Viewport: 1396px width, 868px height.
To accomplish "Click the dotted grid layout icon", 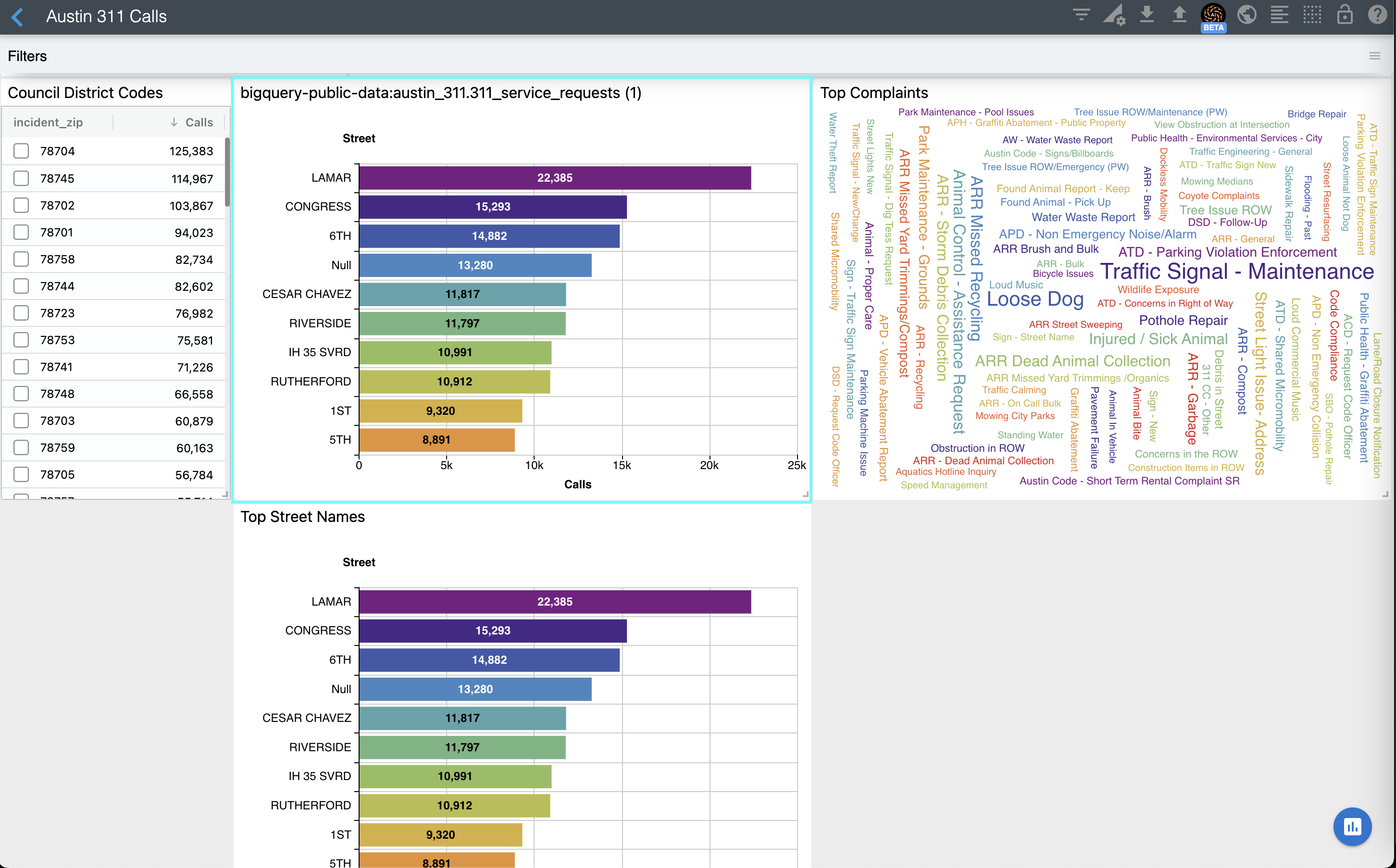I will (1312, 14).
